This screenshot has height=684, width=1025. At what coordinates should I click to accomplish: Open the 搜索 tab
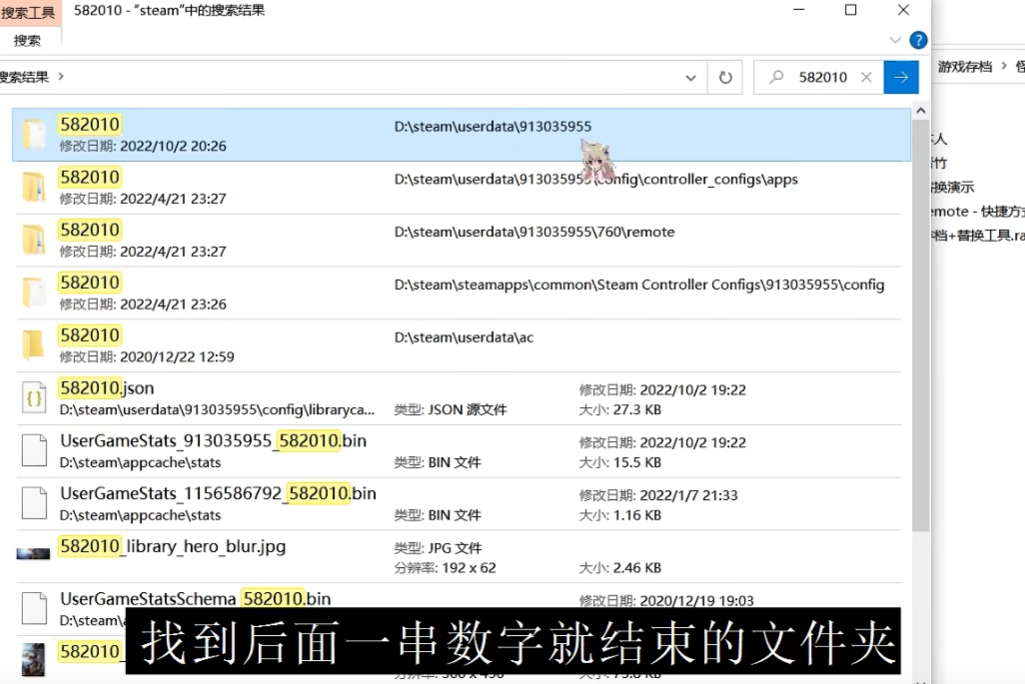[x=27, y=41]
